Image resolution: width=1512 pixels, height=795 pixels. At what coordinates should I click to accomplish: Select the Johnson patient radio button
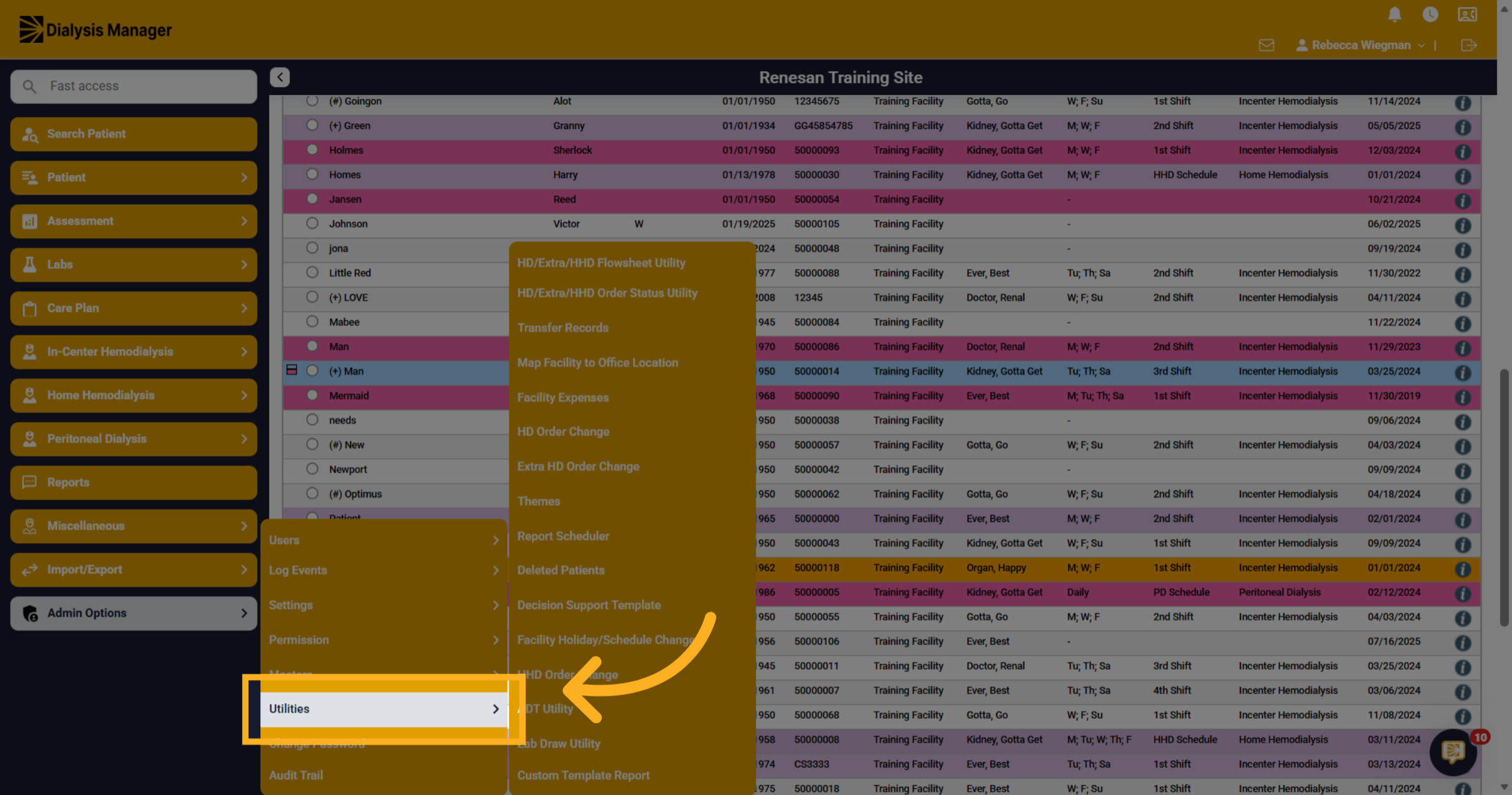click(x=312, y=223)
